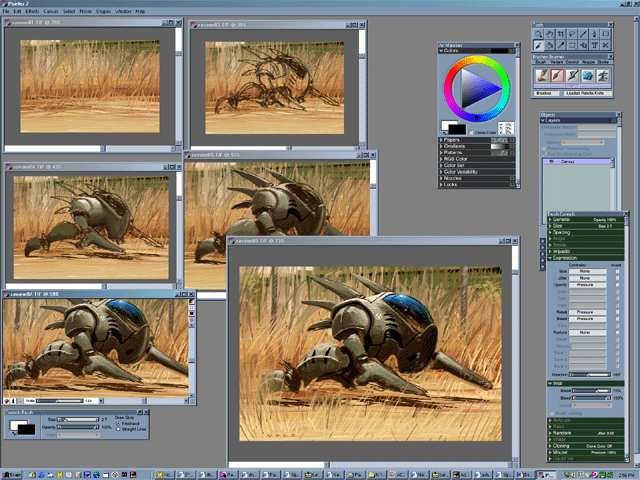Select the Text tool
Screen dimensions: 640x480
[x=594, y=45]
